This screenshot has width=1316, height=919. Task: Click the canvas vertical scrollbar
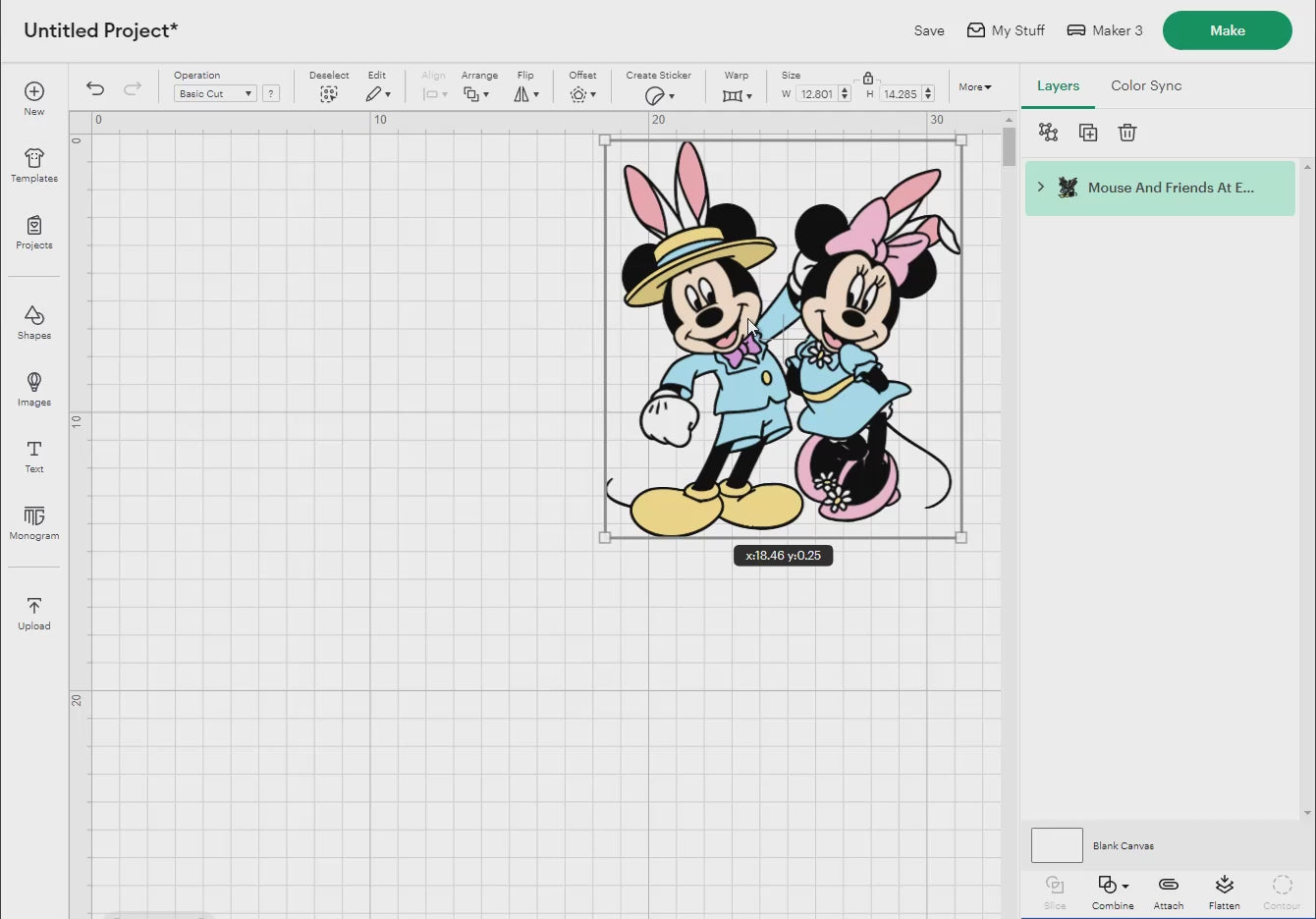(1009, 146)
